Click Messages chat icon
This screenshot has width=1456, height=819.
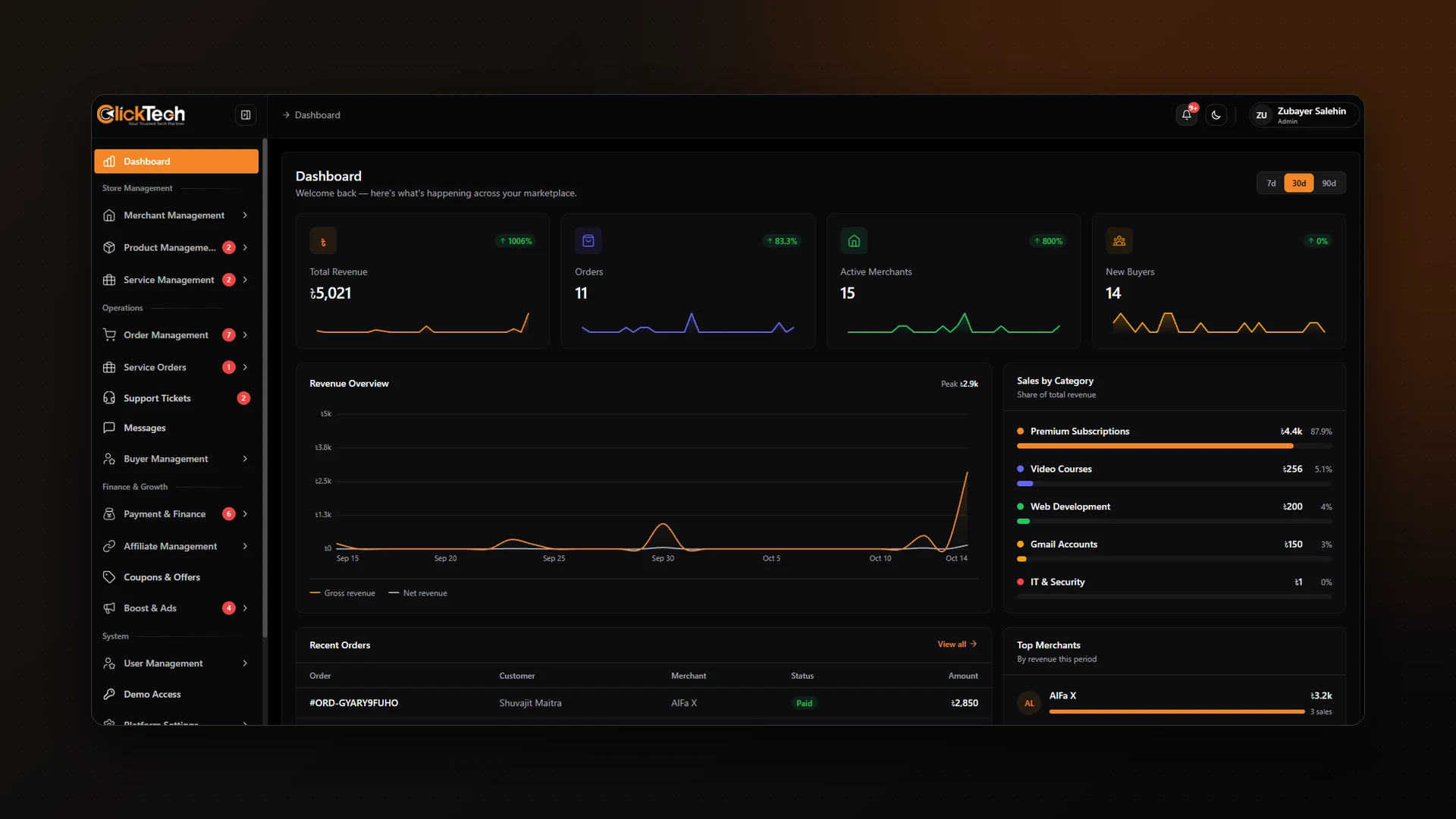tap(109, 428)
